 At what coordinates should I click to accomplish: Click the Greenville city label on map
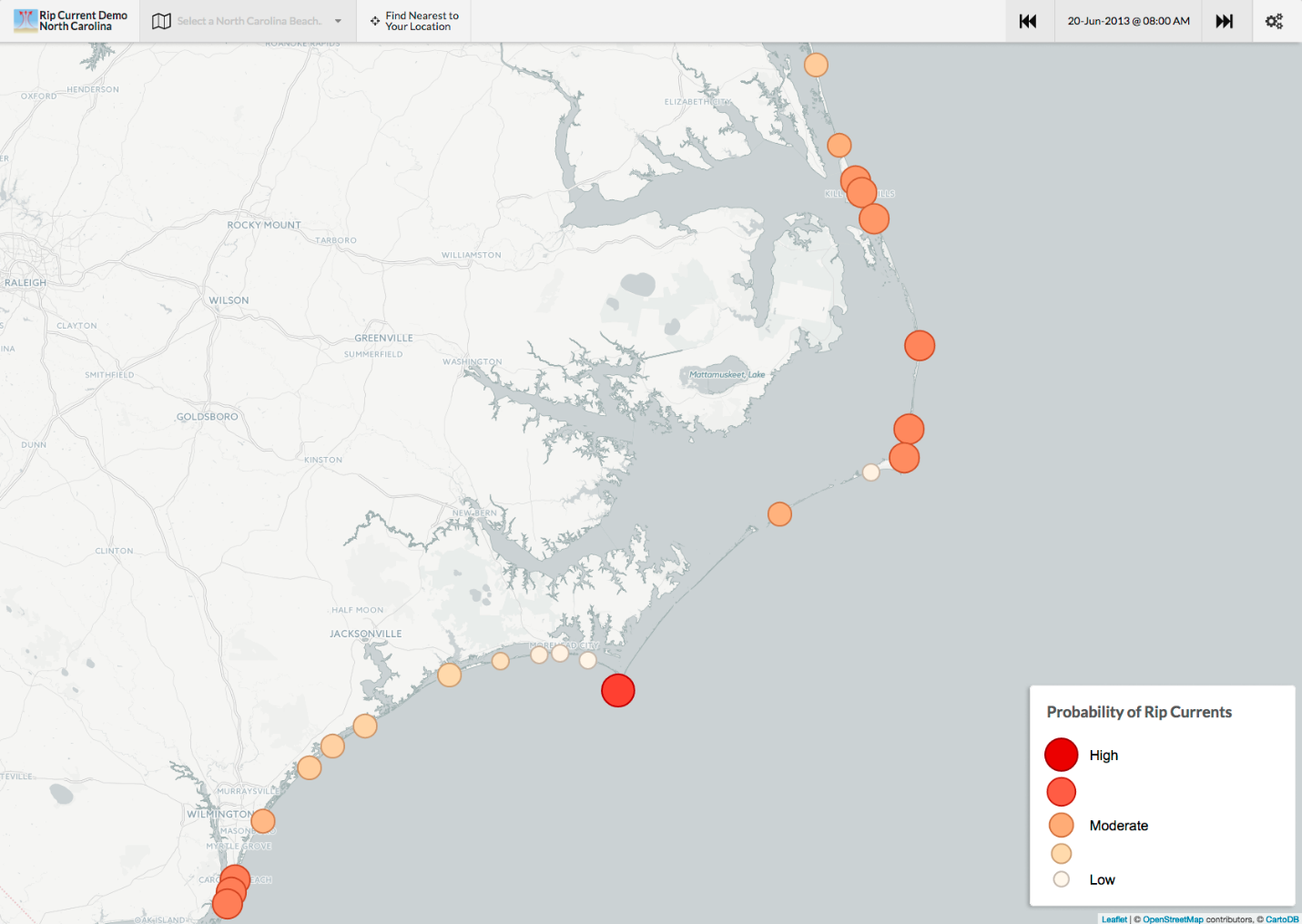[383, 338]
